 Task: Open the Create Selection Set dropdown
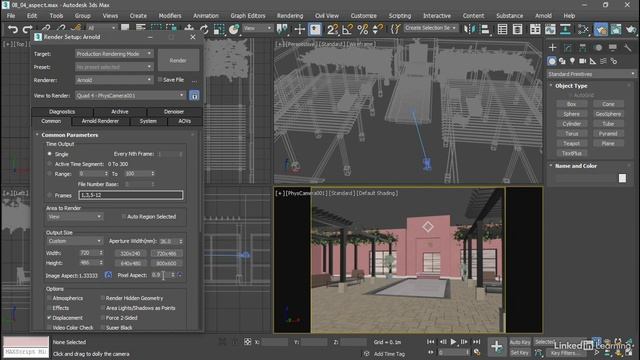pyautogui.click(x=431, y=28)
